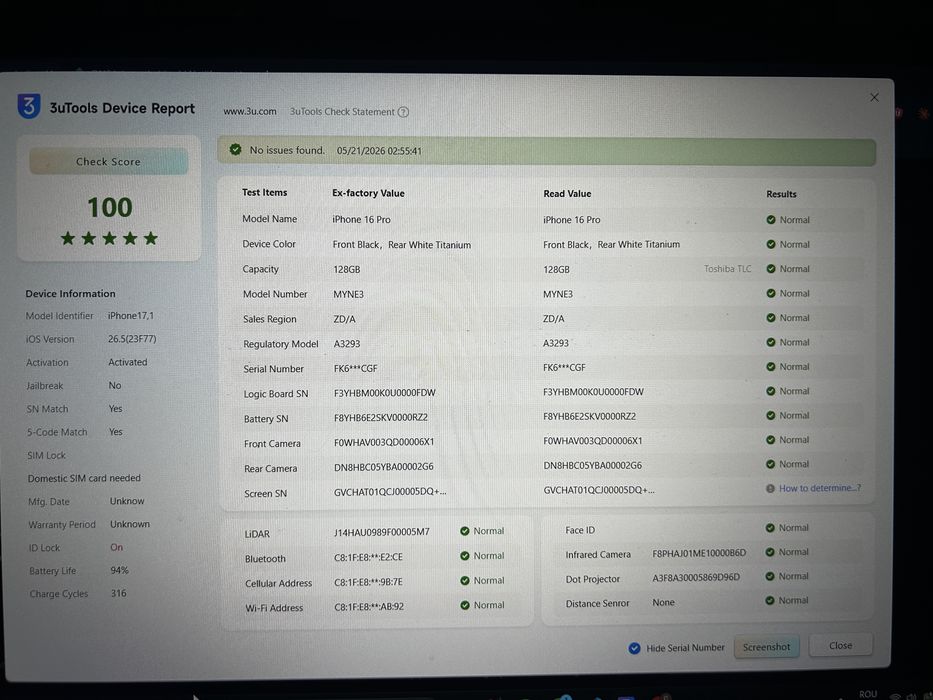Click ROU language indicator in taskbar
Image resolution: width=933 pixels, height=700 pixels.
(x=868, y=694)
